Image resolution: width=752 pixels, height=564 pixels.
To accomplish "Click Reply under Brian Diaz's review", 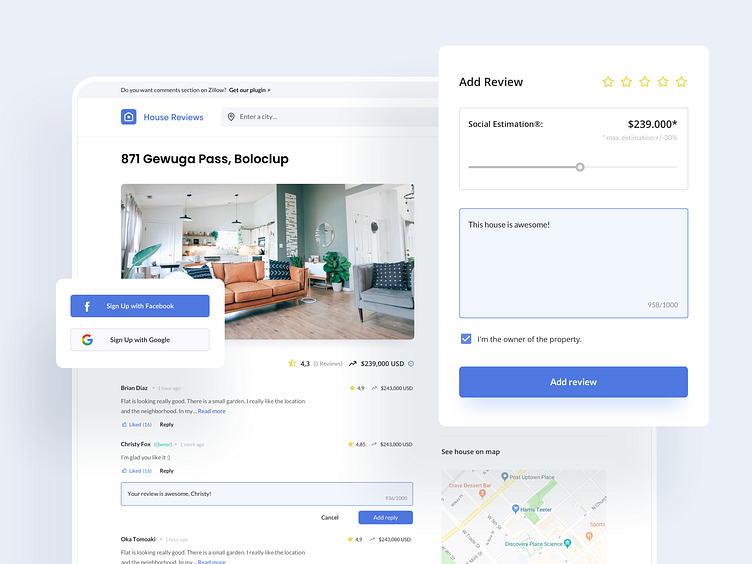I will pos(166,424).
